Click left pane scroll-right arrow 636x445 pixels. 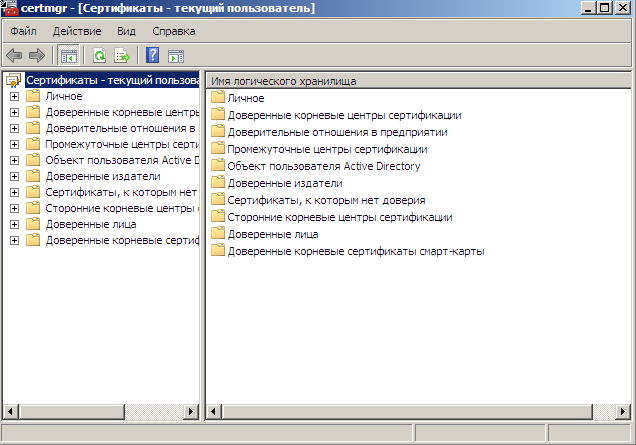[191, 412]
